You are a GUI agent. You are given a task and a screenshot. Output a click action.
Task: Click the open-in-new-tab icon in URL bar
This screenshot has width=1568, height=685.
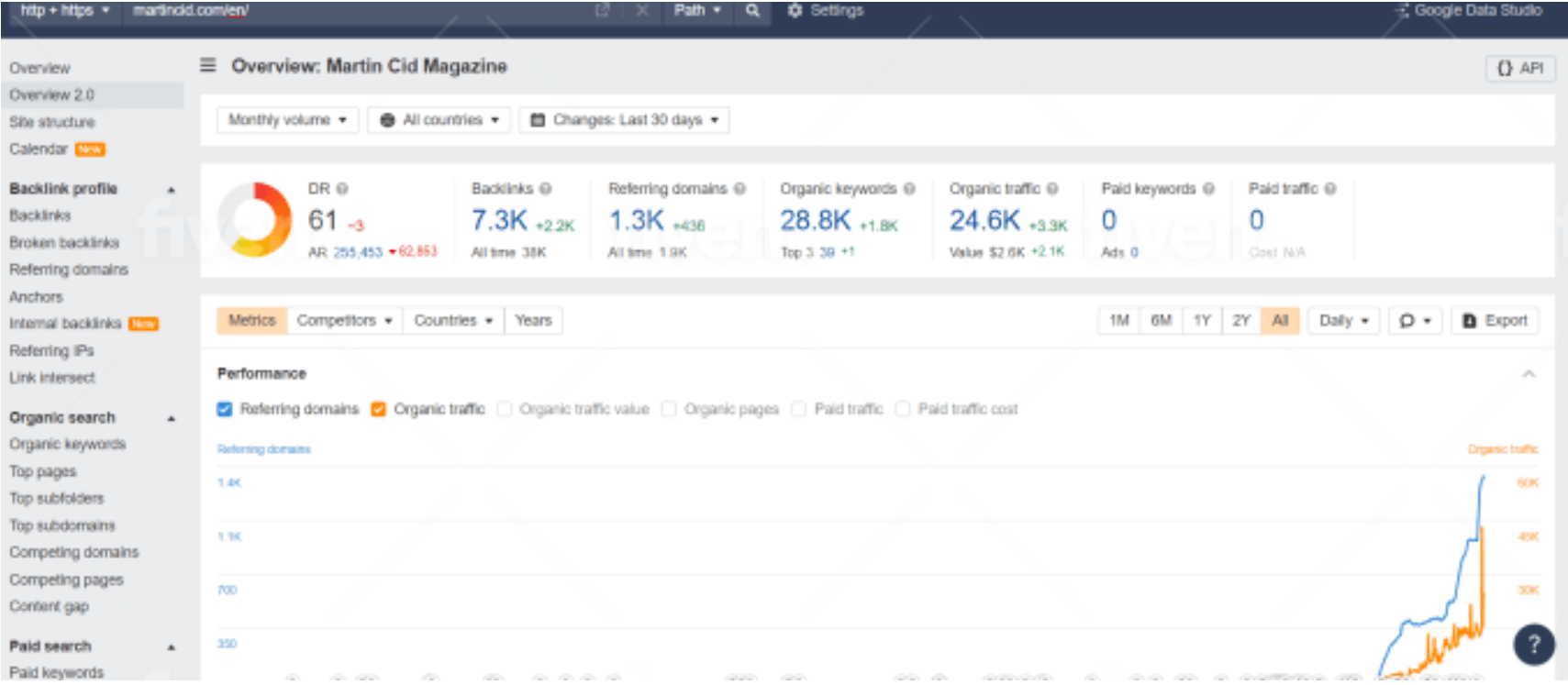(602, 11)
